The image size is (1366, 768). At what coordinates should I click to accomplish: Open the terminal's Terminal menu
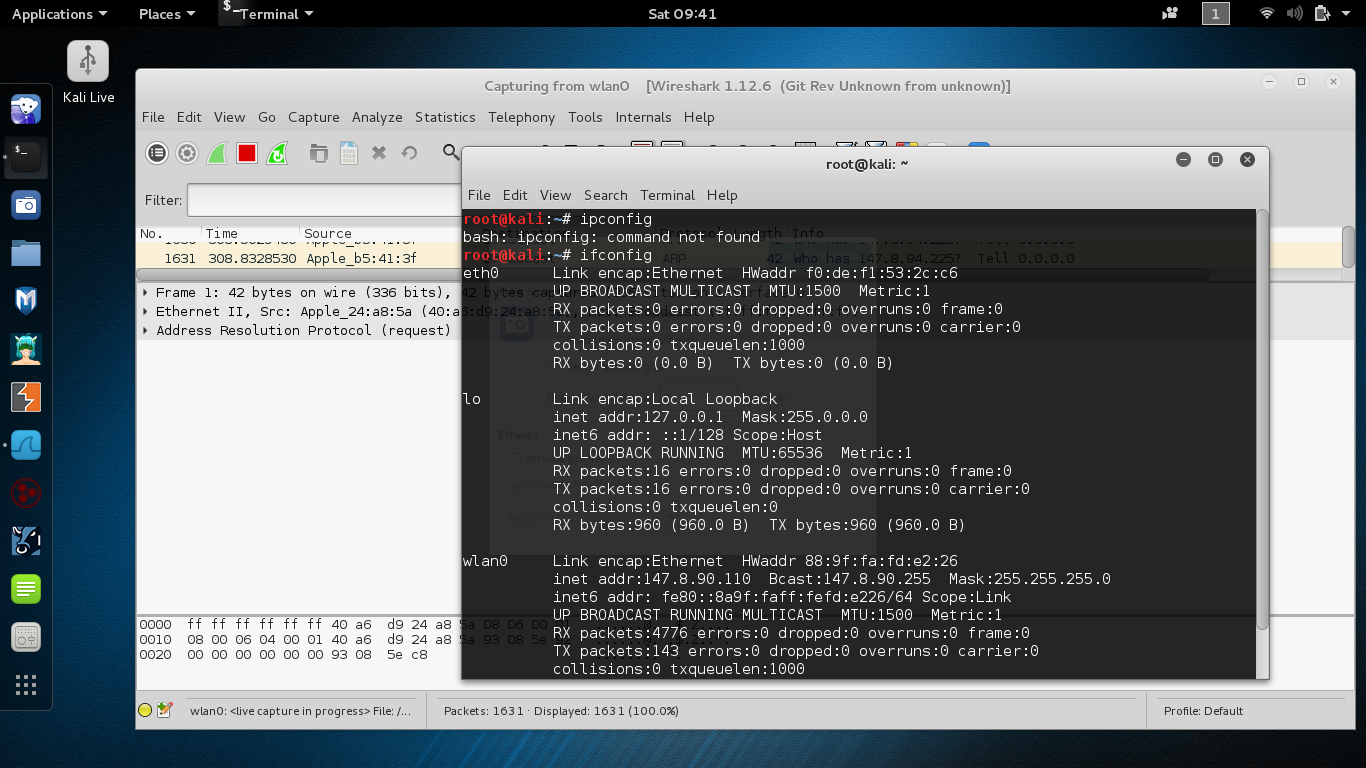click(668, 195)
